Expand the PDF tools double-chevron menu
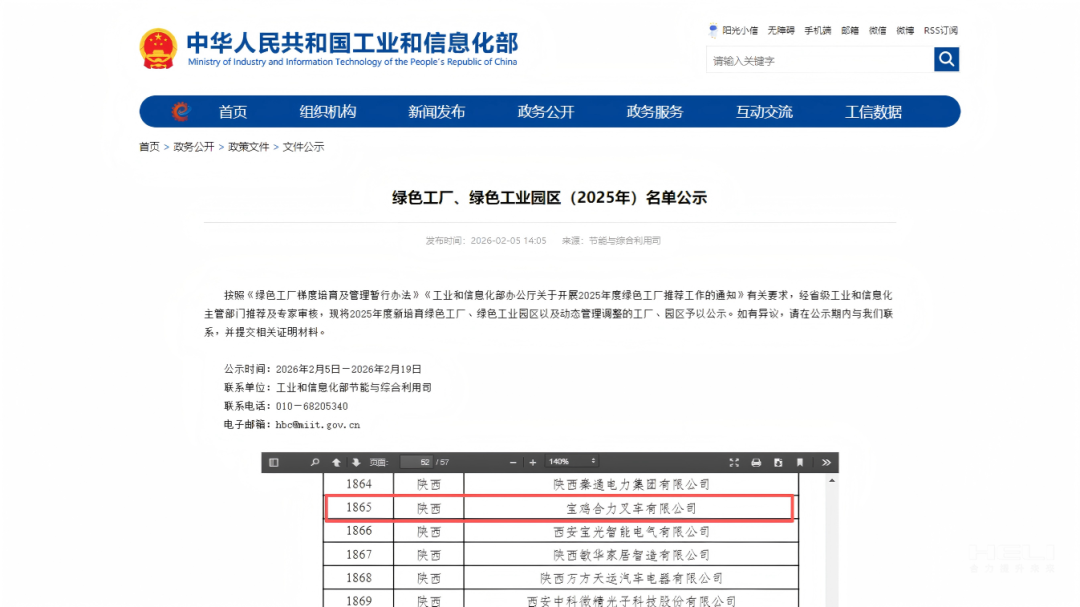 pos(826,463)
